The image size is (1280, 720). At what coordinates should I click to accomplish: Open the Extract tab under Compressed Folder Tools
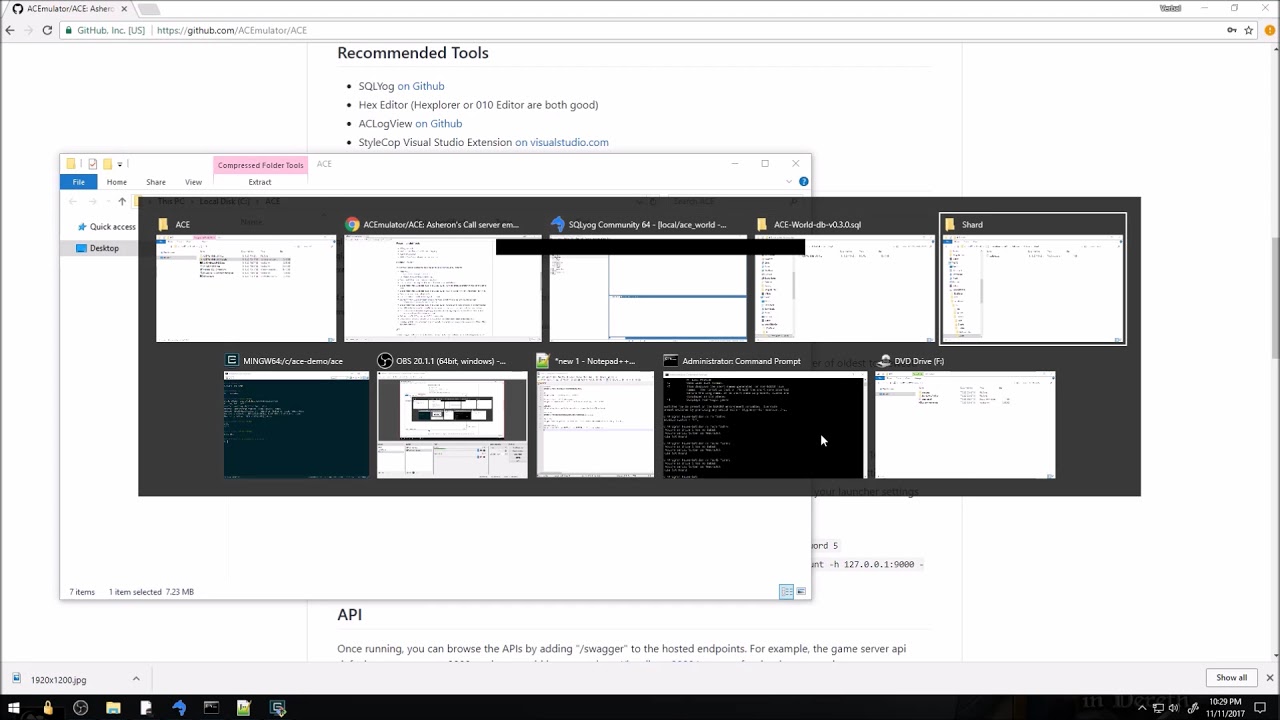coord(260,182)
